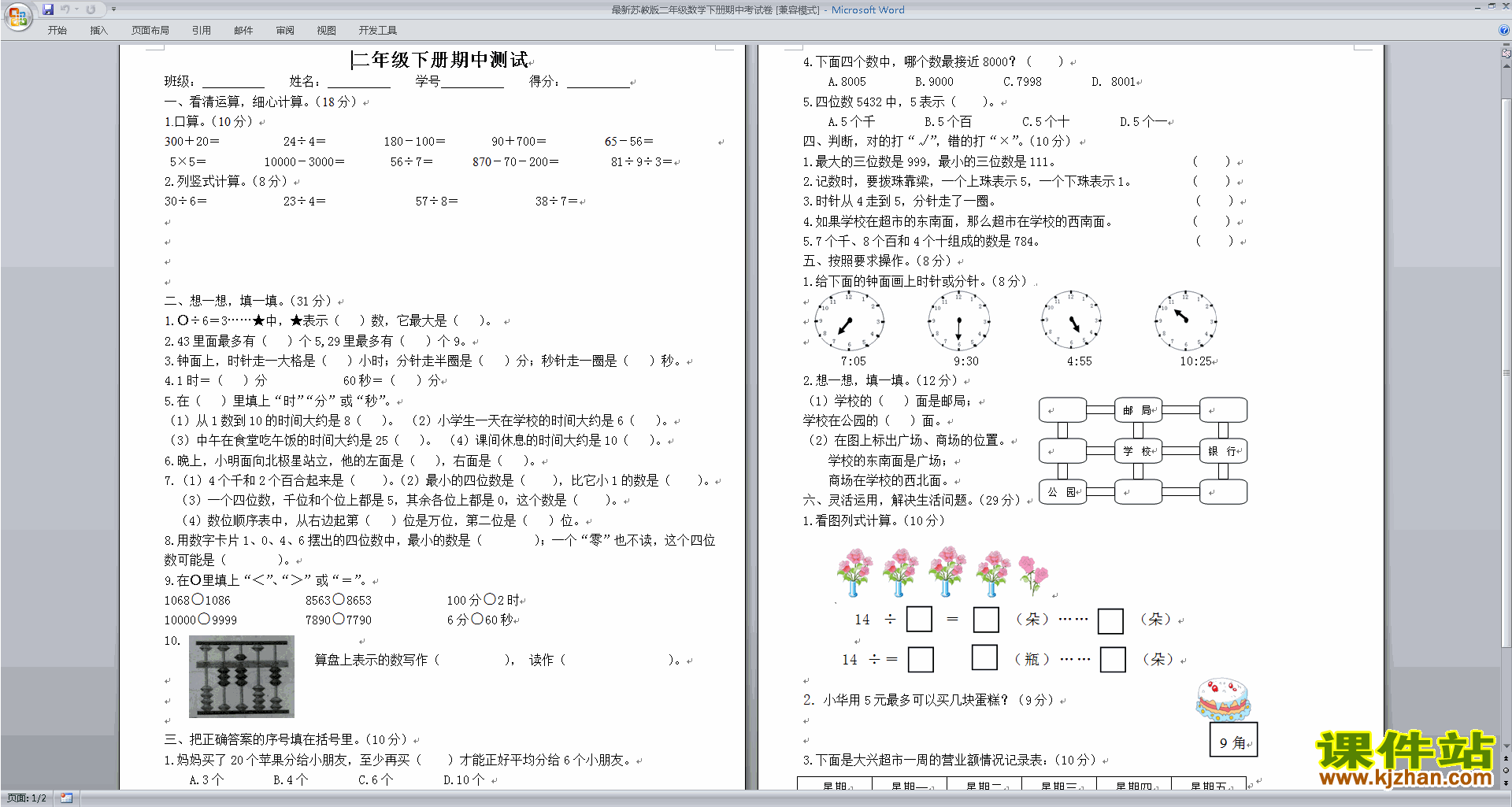Click the blank line after 班级：
This screenshot has height=807, width=1512.
[233, 82]
